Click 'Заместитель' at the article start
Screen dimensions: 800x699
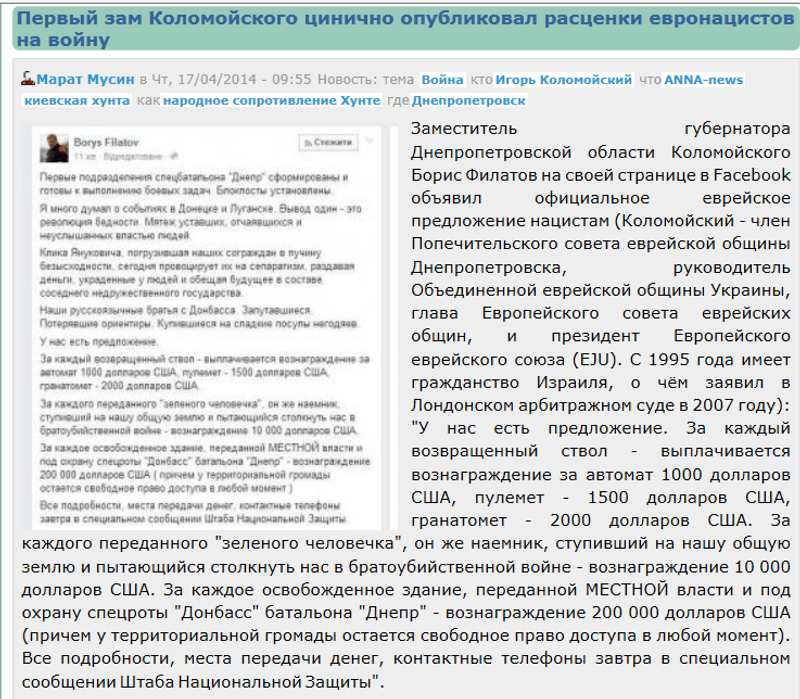click(464, 129)
